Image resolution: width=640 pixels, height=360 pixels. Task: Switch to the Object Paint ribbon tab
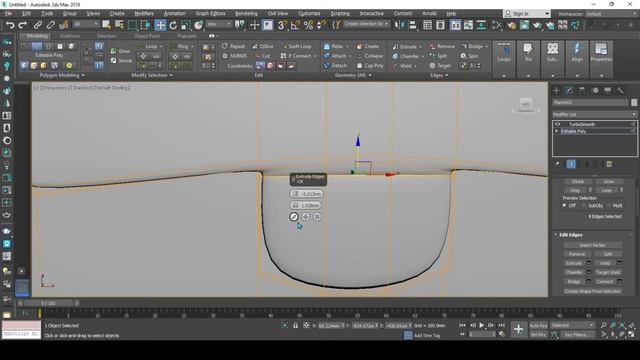point(147,36)
